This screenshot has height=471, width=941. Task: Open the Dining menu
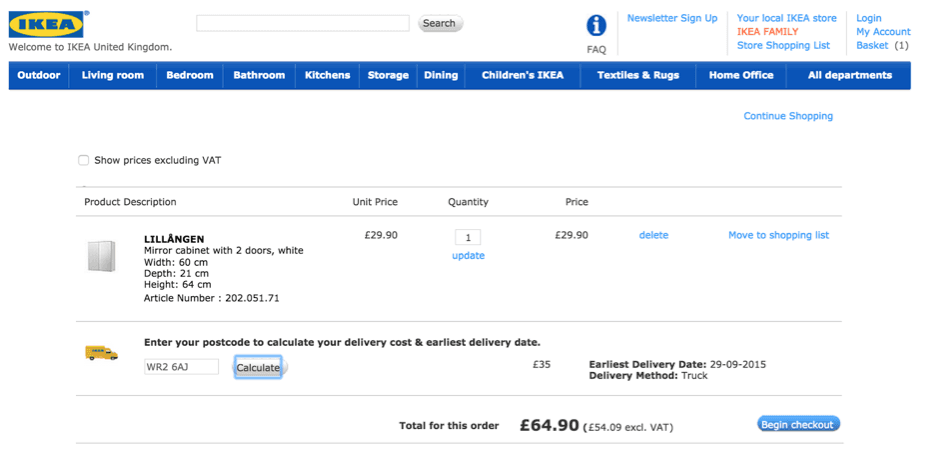click(x=441, y=75)
